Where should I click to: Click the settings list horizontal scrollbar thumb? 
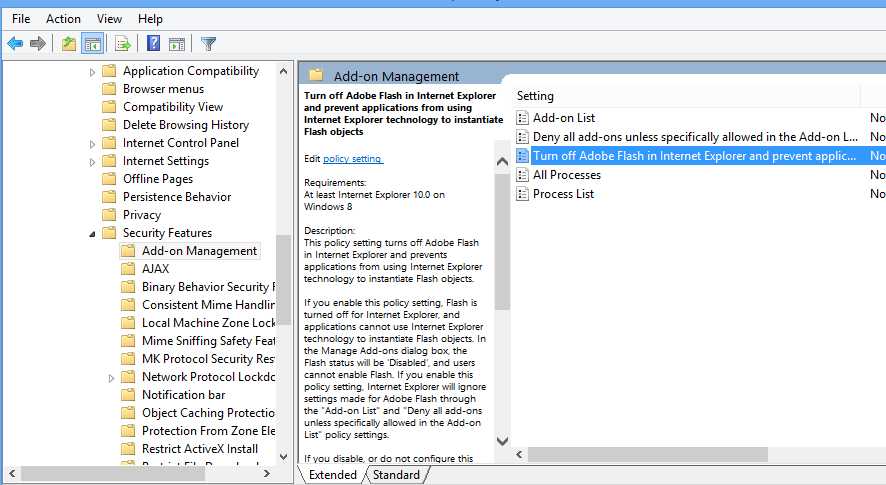coord(648,454)
